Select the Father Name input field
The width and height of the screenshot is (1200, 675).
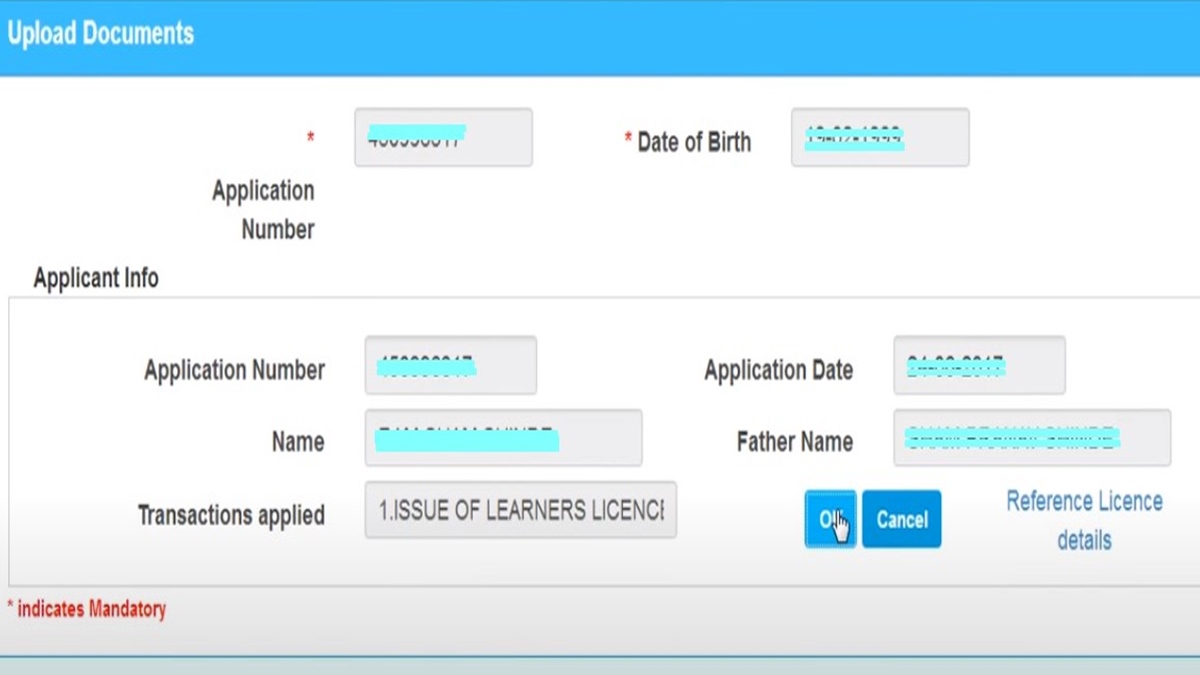(1032, 438)
